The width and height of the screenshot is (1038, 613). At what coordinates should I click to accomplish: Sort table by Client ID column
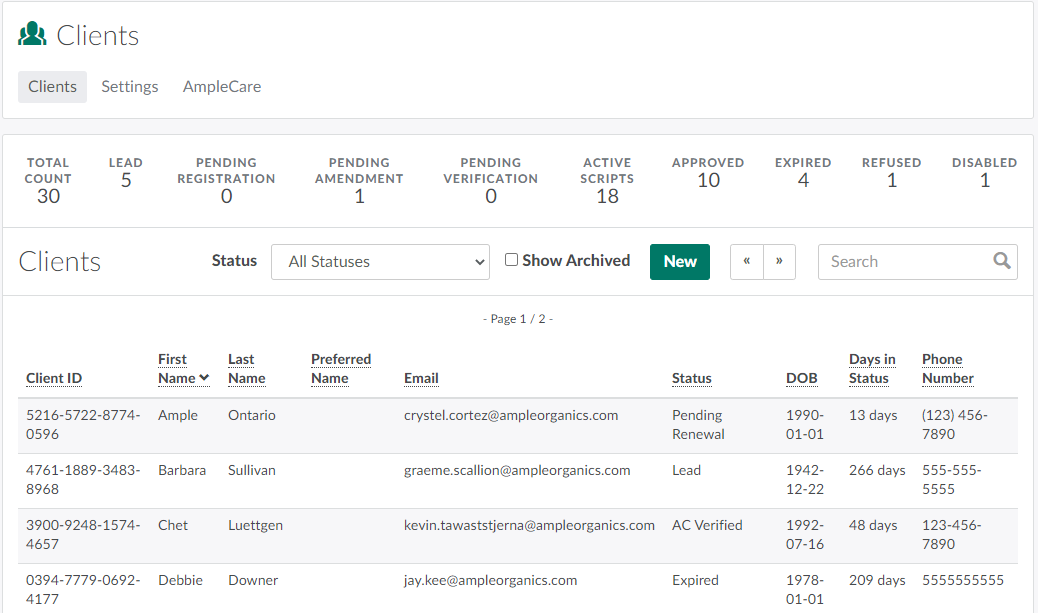click(x=54, y=378)
